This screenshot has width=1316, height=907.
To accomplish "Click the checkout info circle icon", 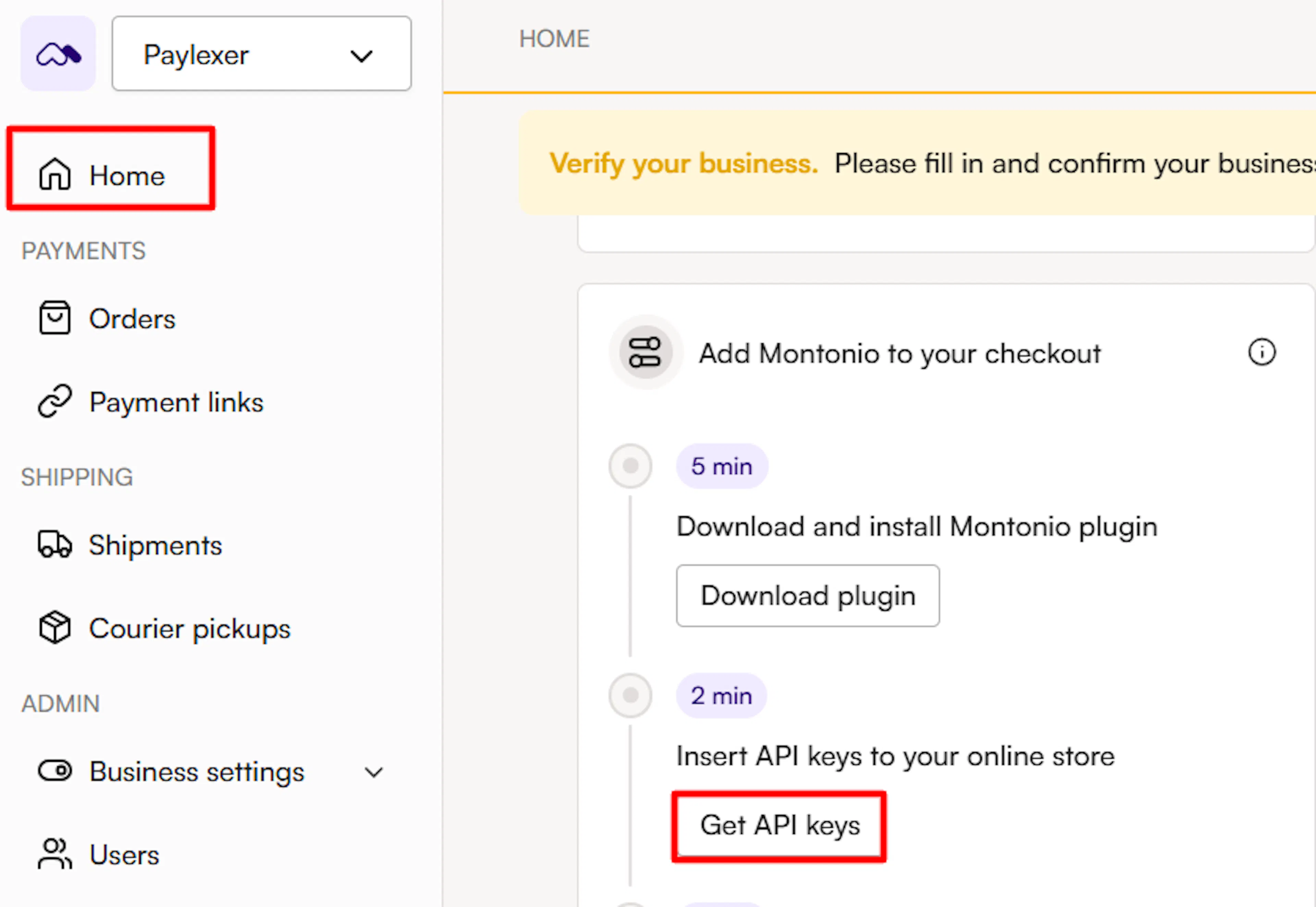I will pos(1262,352).
